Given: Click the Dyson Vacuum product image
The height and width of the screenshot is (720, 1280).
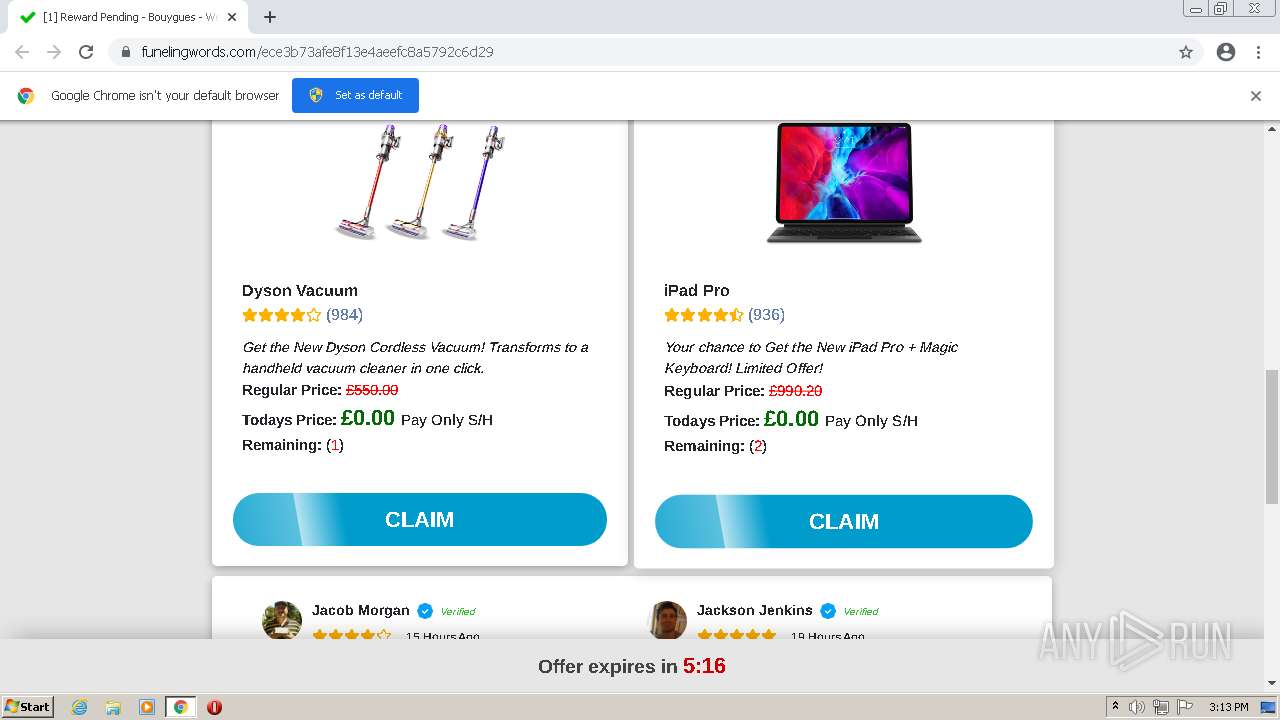Looking at the screenshot, I should [x=420, y=182].
